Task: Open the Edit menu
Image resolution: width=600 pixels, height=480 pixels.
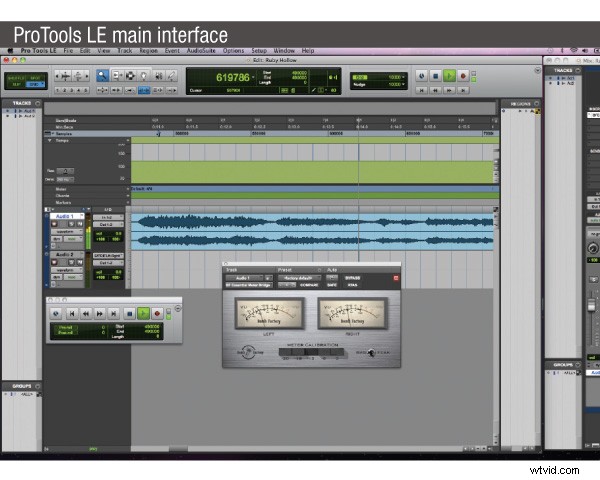Action: tap(85, 51)
